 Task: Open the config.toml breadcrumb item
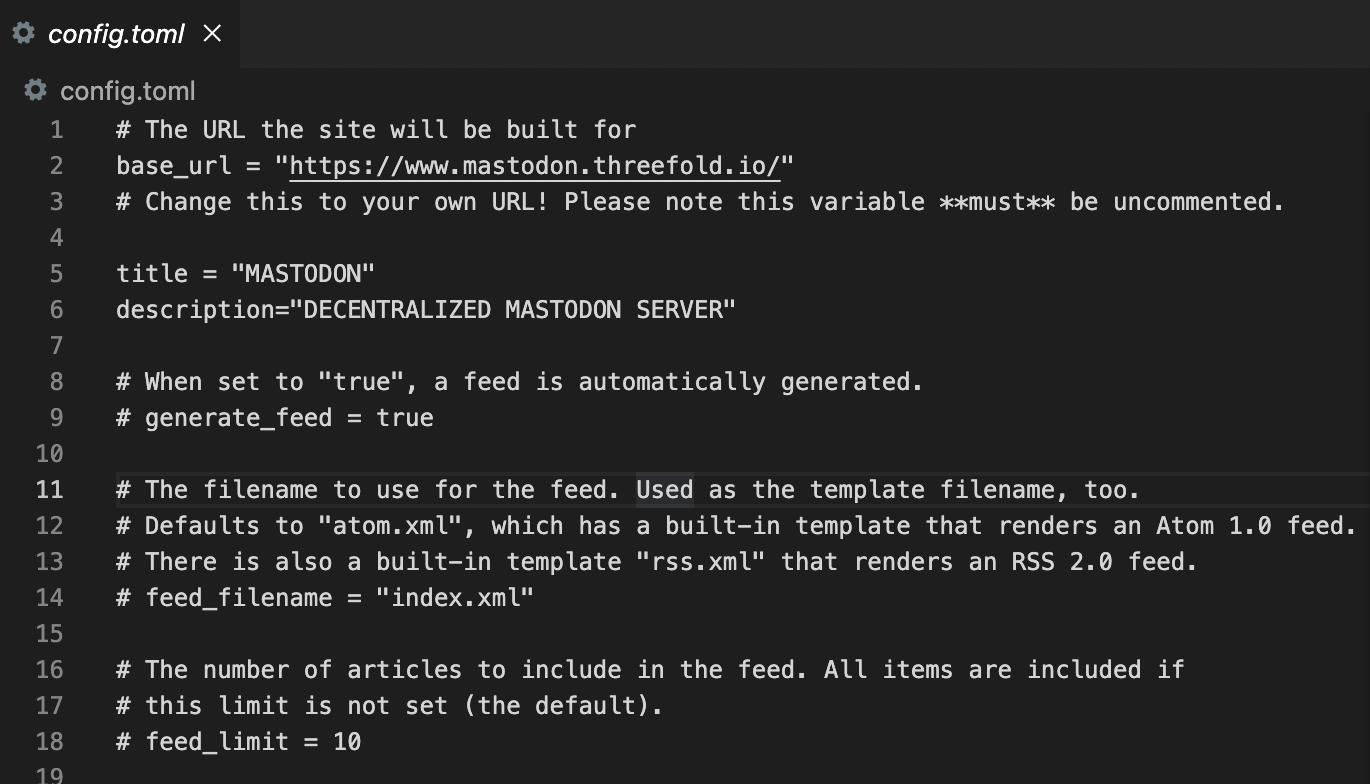[127, 91]
